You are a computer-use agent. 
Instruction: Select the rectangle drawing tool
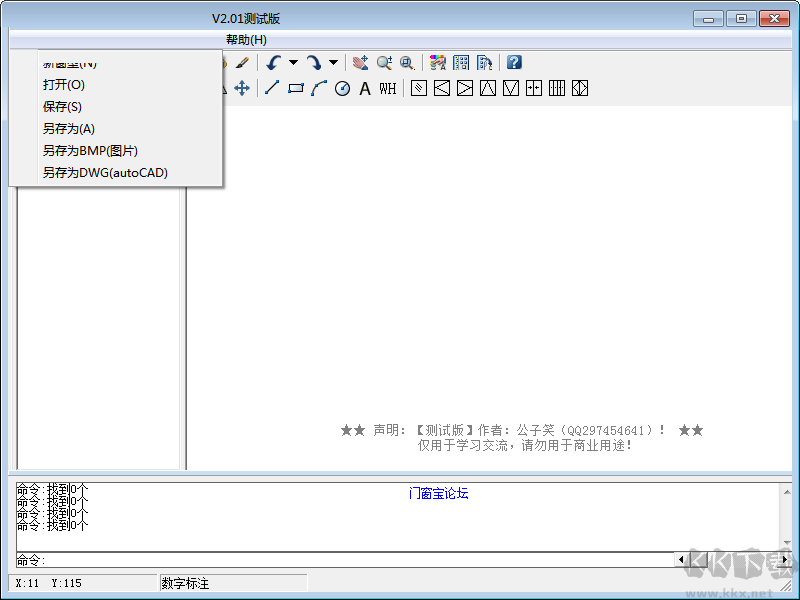pyautogui.click(x=295, y=88)
